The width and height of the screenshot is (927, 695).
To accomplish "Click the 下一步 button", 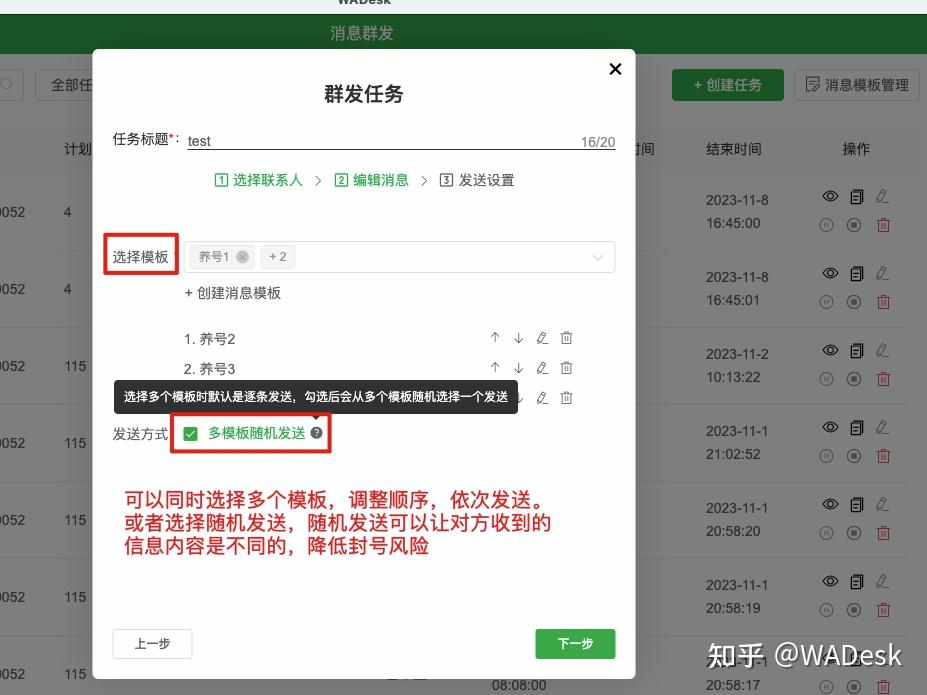I will pos(575,644).
